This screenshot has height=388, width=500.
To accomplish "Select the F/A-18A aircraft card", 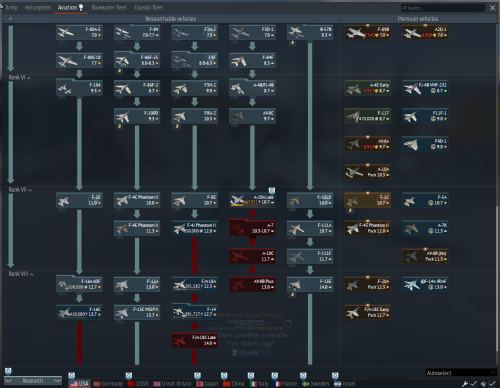I will [195, 284].
